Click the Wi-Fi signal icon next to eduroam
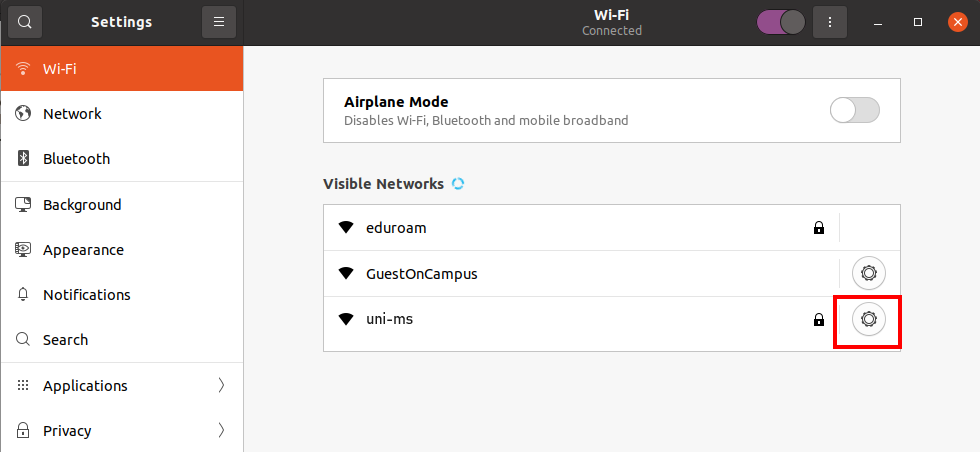 coord(346,228)
